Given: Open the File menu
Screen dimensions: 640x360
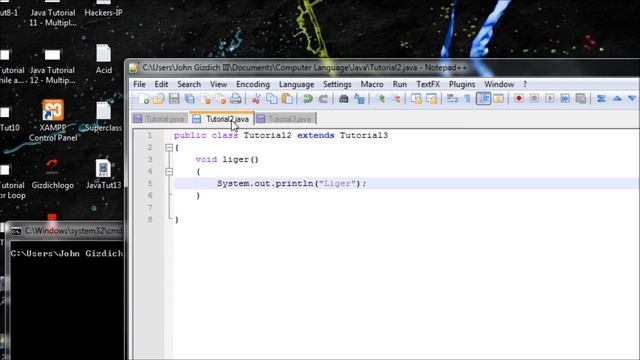Looking at the screenshot, I should (x=139, y=84).
